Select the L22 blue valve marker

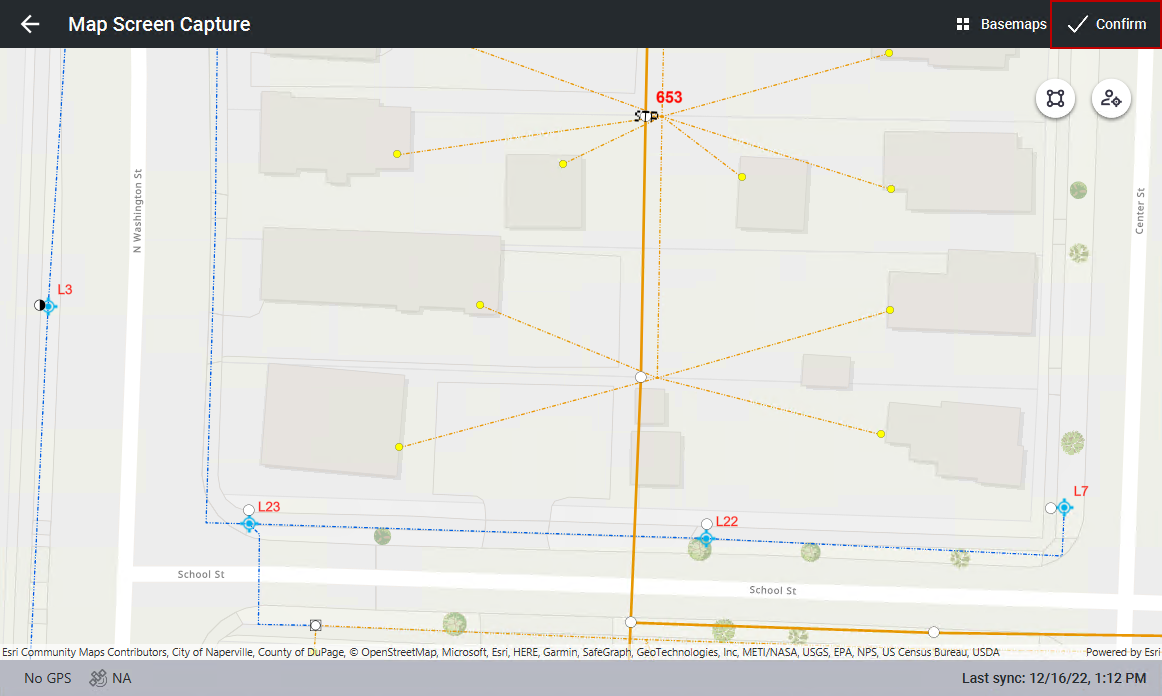coord(706,538)
